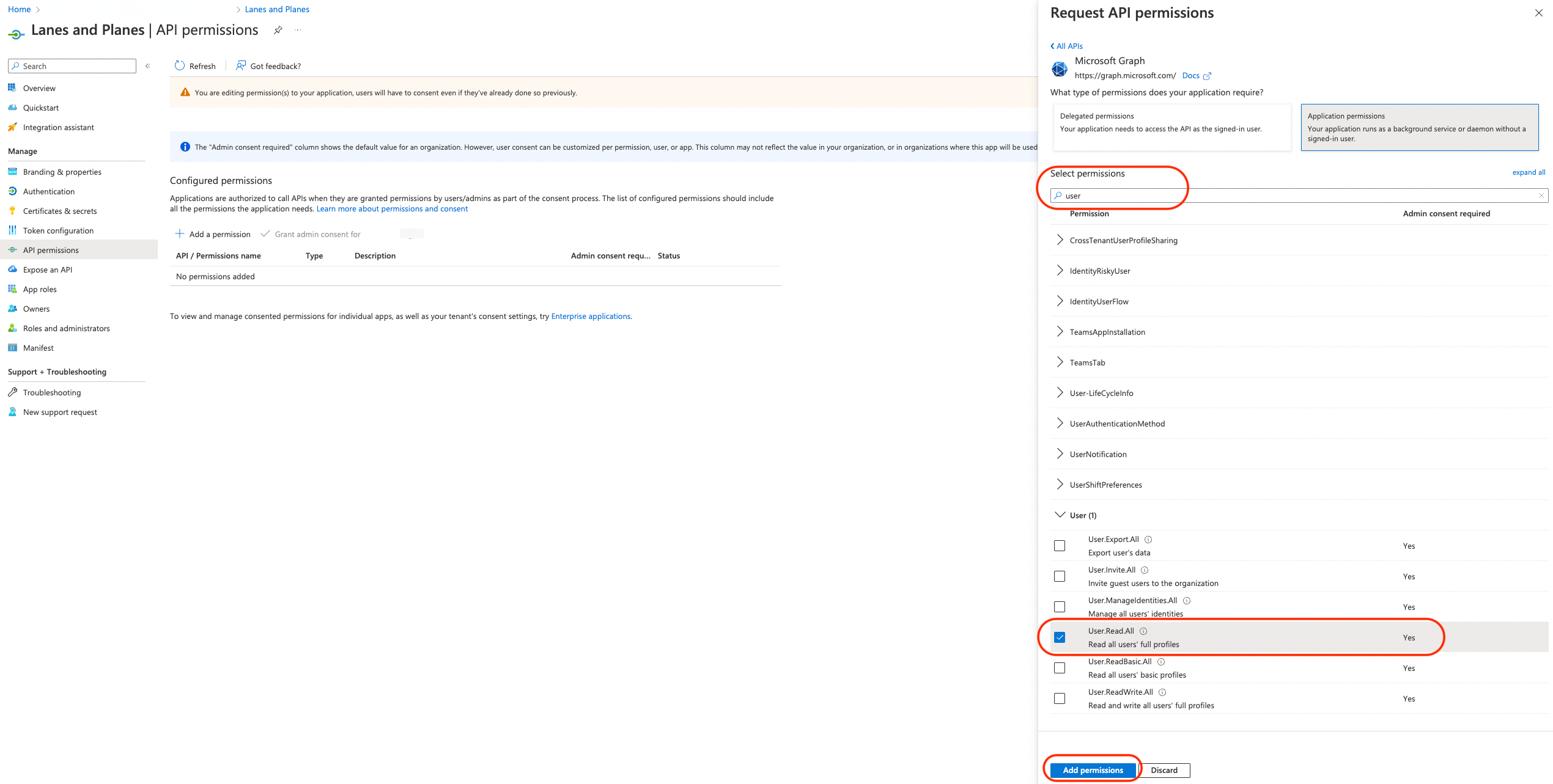The image size is (1553, 784).
Task: Click the Authentication icon in the sidebar
Action: (12, 191)
